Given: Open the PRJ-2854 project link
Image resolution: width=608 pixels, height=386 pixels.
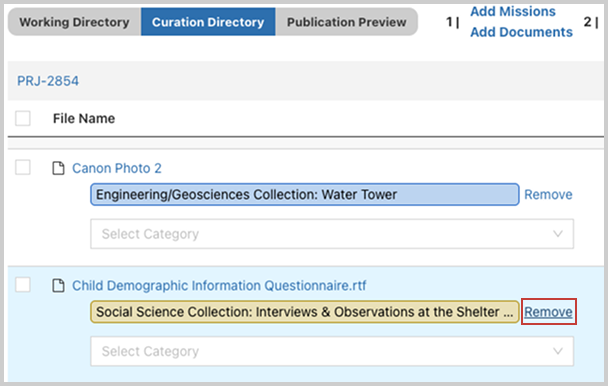Looking at the screenshot, I should (48, 81).
